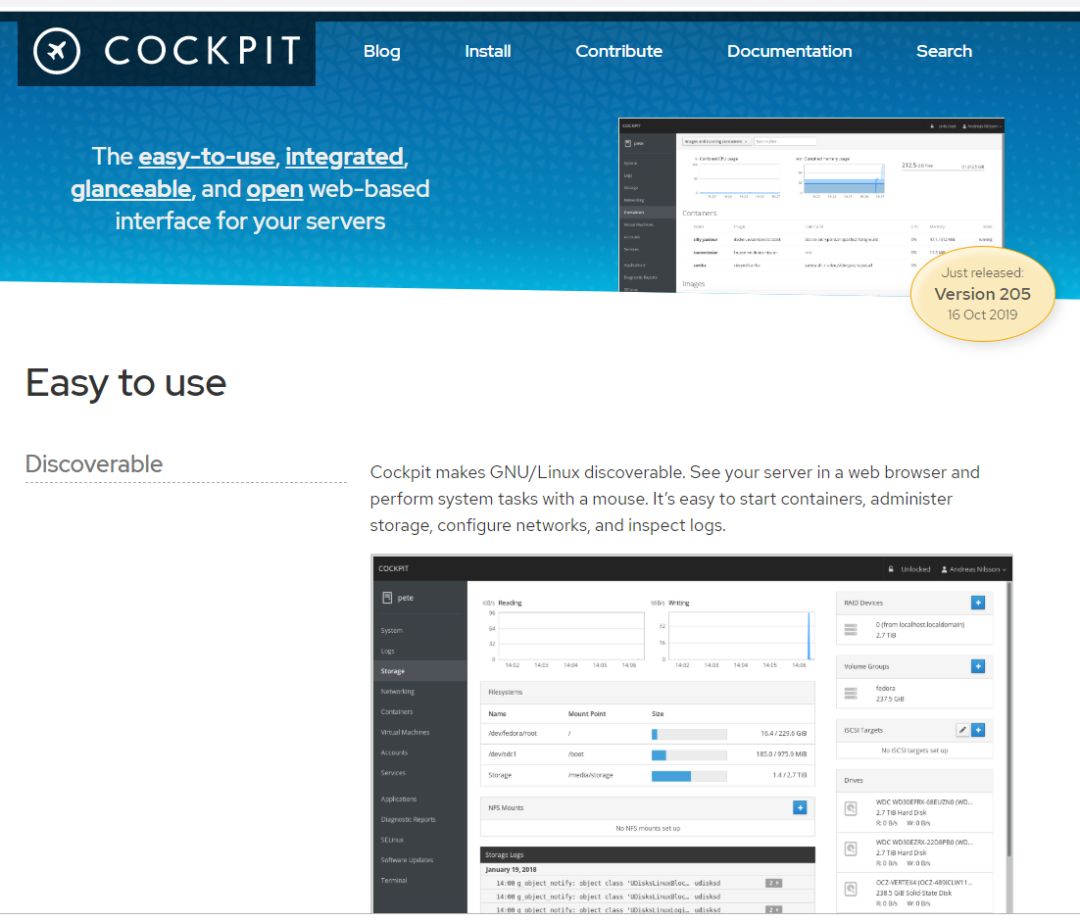Click the Cockpit airplane logo icon
This screenshot has height=921, width=1080.
[x=56, y=51]
